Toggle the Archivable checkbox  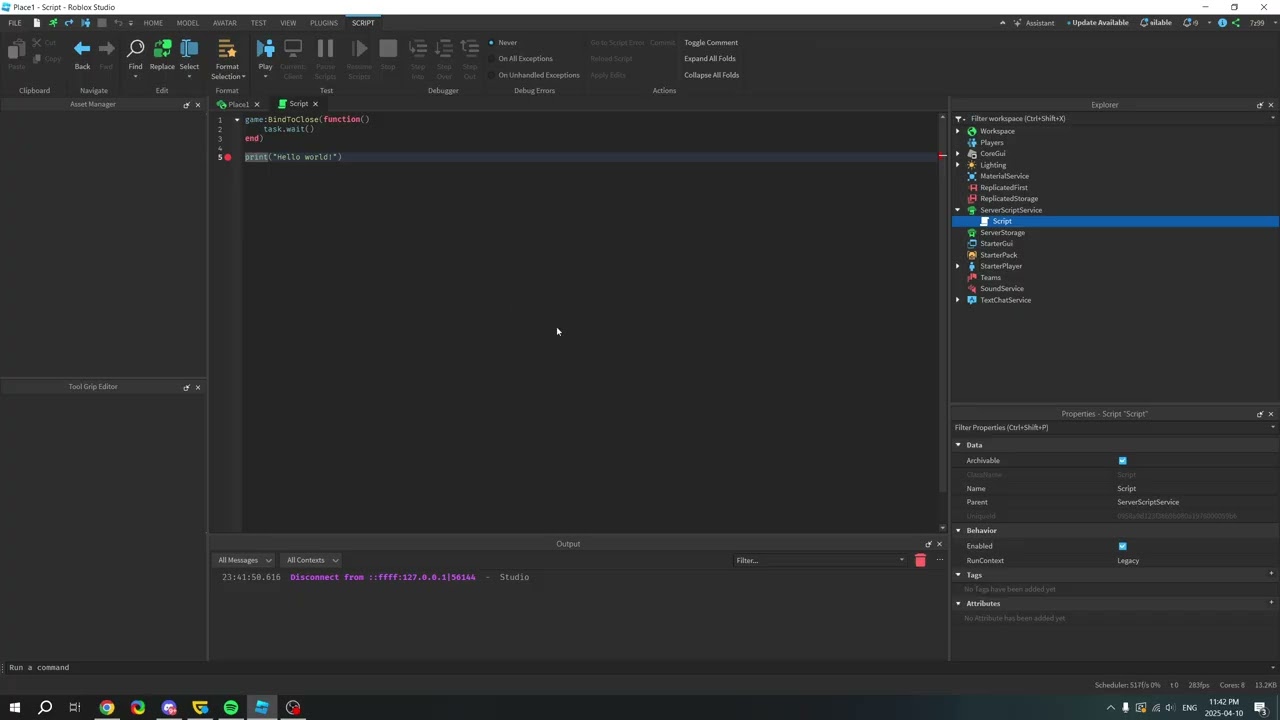(x=1122, y=461)
